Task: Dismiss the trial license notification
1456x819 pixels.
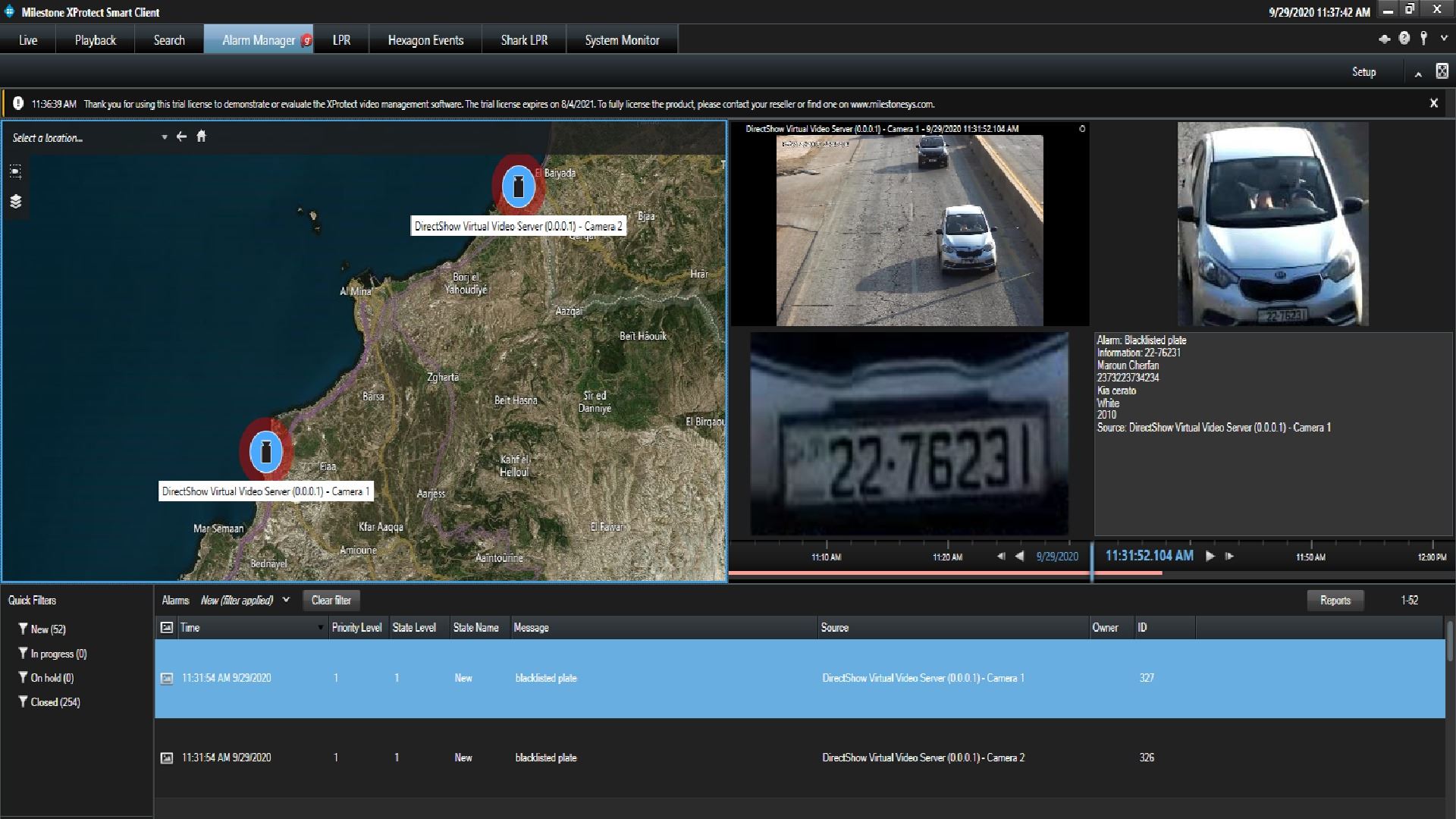Action: (1433, 103)
